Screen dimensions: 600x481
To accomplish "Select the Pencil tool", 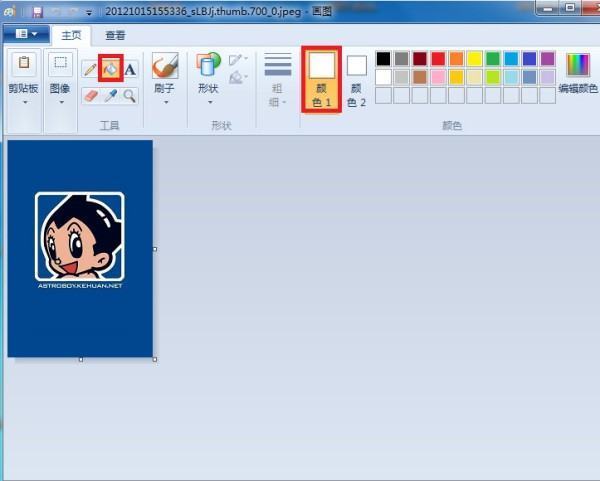I will pos(90,69).
